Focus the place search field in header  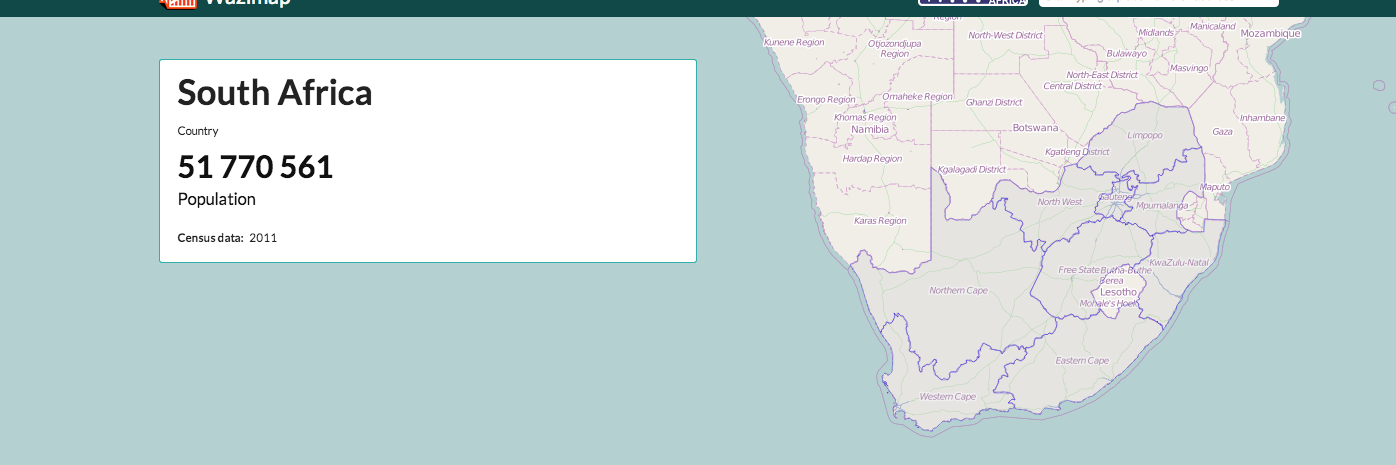[1159, 3]
